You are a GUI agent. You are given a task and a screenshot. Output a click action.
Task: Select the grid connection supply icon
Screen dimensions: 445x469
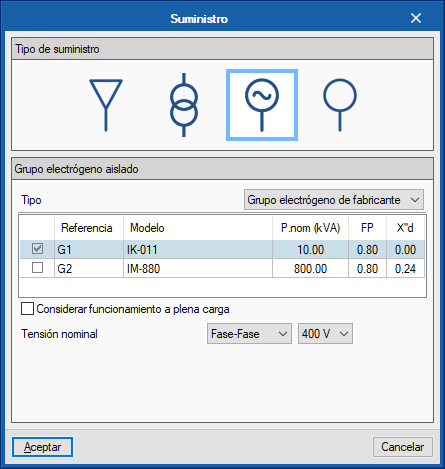point(106,105)
